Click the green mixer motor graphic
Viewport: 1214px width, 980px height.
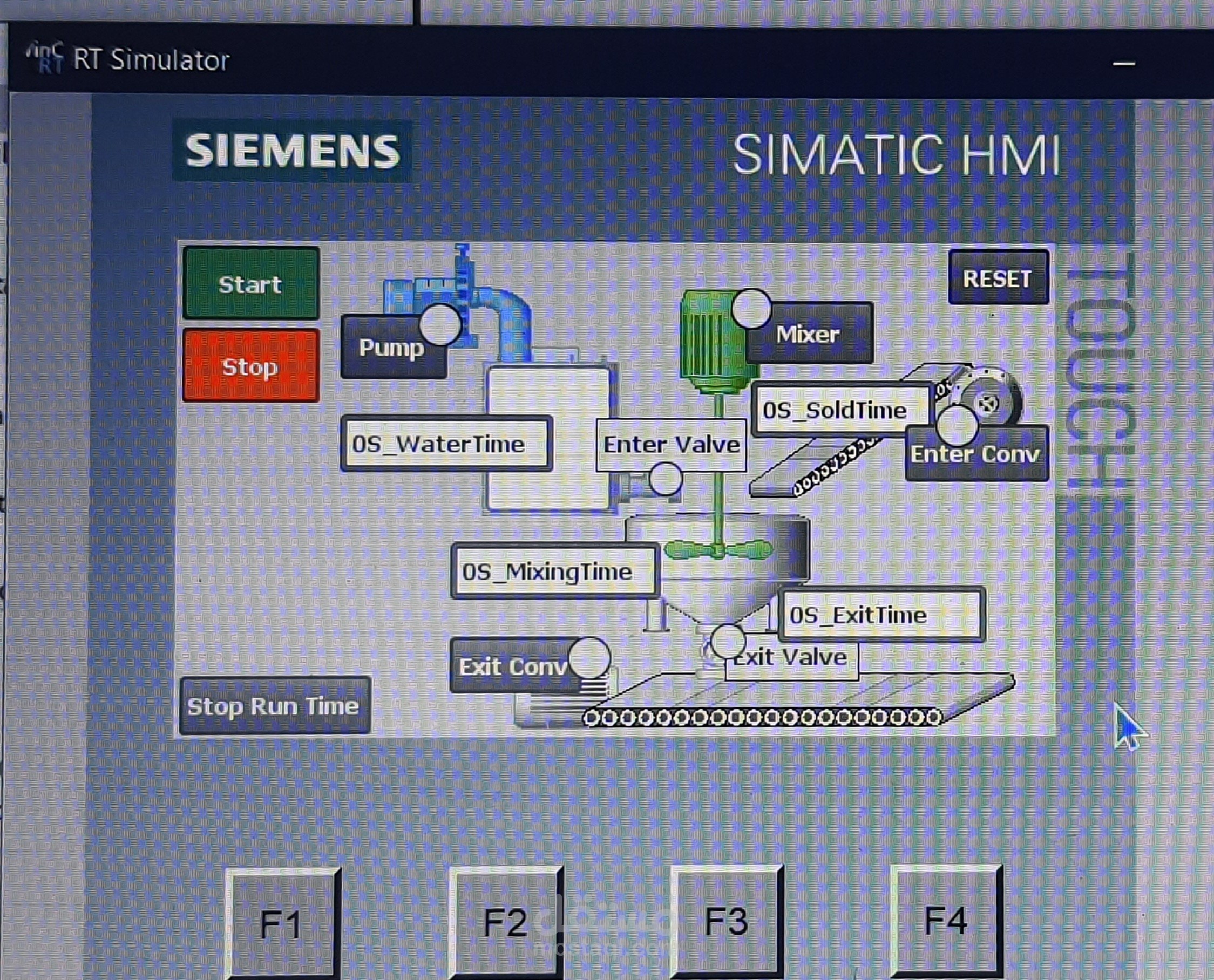(716, 343)
